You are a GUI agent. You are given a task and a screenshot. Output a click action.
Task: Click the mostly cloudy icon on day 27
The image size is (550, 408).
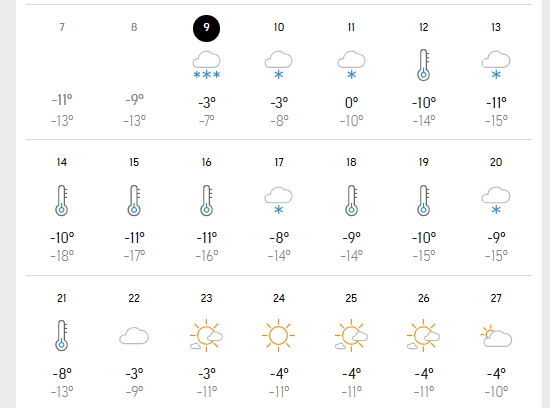(496, 336)
